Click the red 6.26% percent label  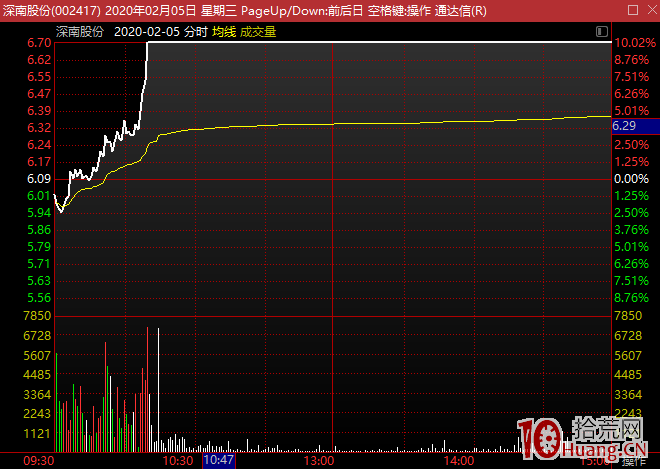(631, 94)
